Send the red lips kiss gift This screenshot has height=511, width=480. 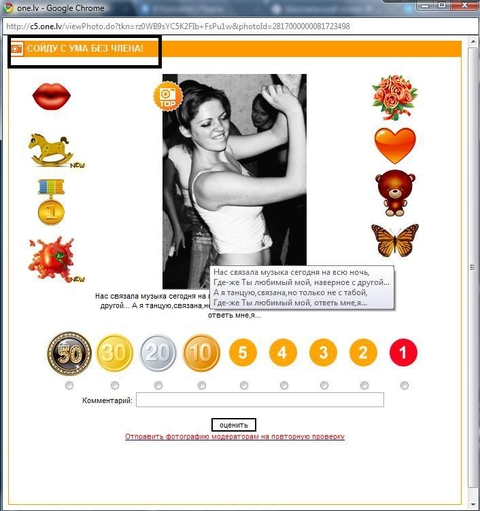click(51, 96)
